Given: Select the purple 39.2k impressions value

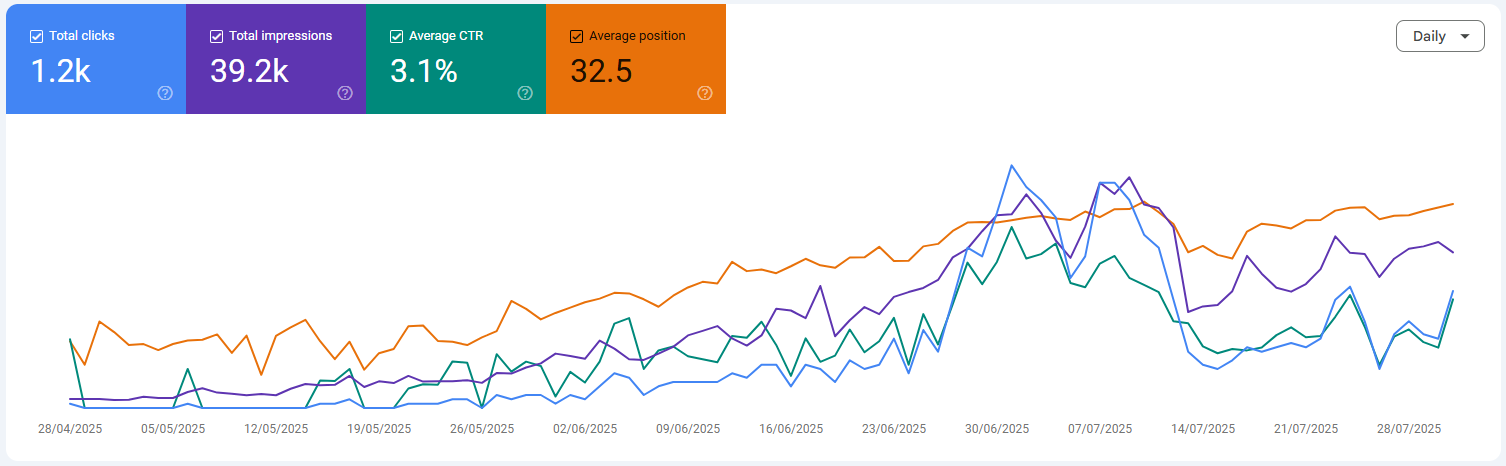Looking at the screenshot, I should pos(249,71).
